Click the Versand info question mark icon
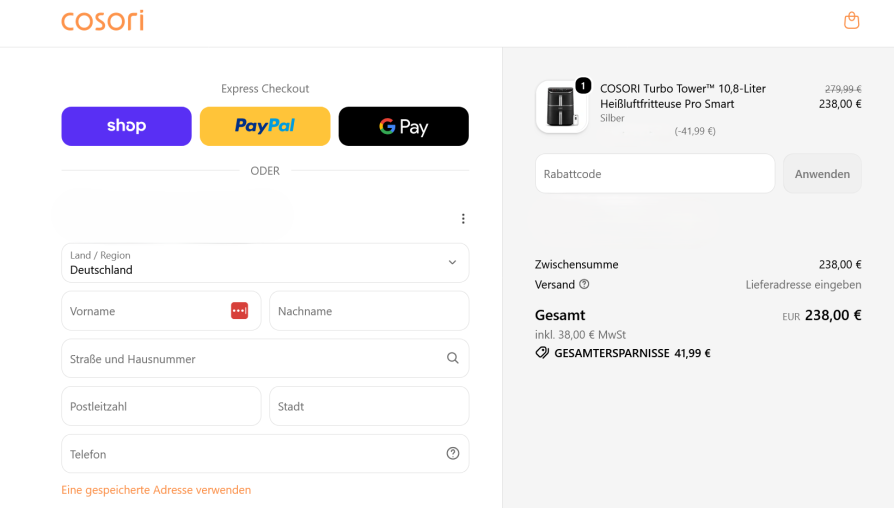This screenshot has width=894, height=508. 584,284
